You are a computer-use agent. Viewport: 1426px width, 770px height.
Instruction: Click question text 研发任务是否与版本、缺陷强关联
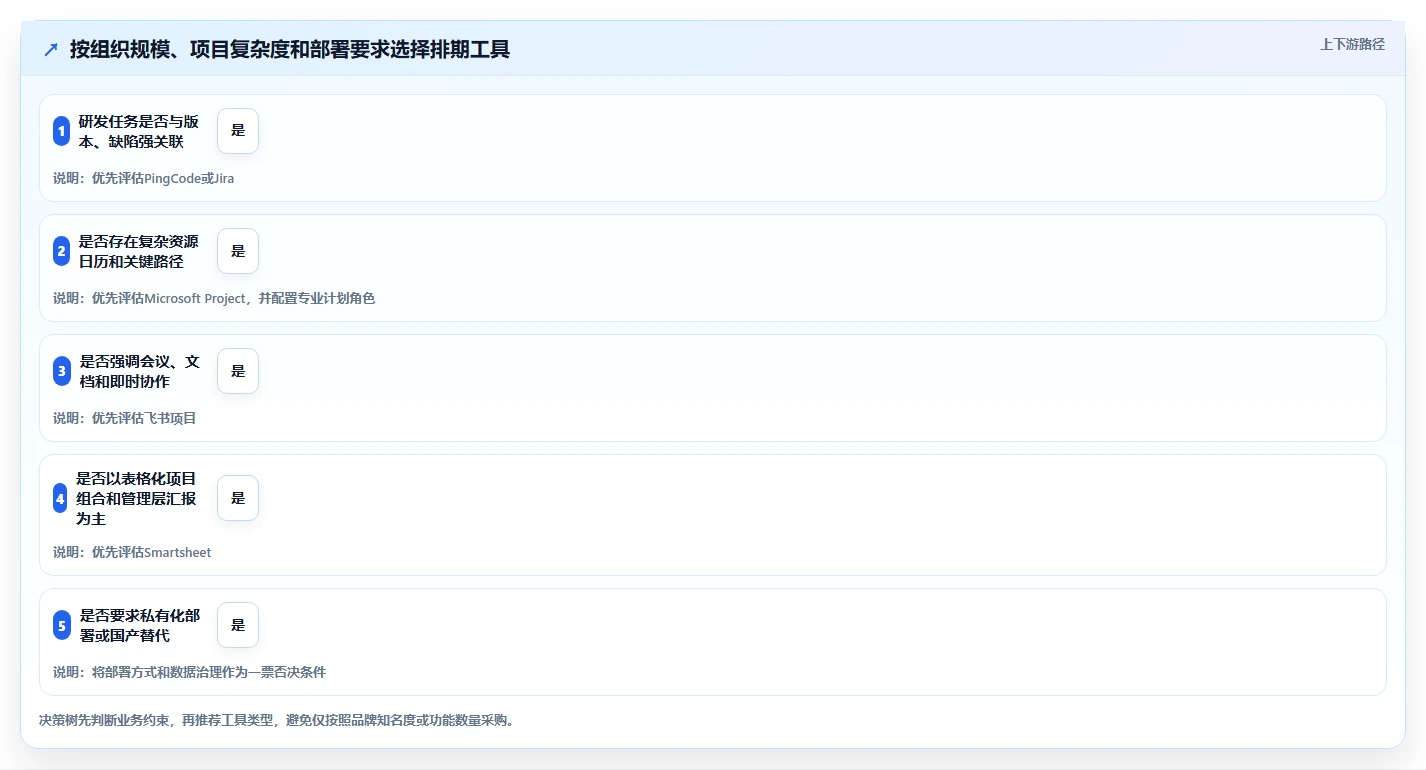coord(139,131)
